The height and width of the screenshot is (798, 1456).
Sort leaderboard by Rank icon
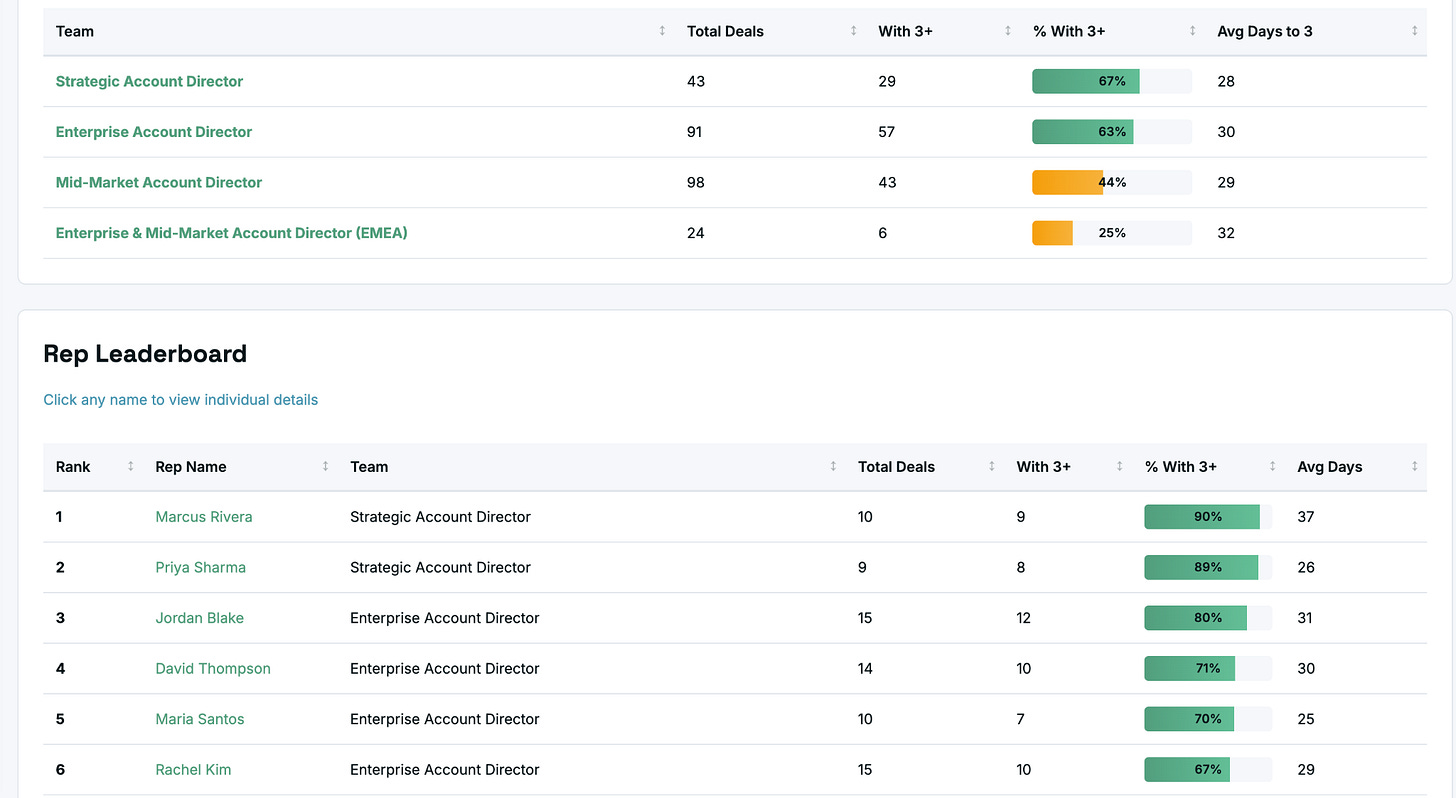[130, 466]
